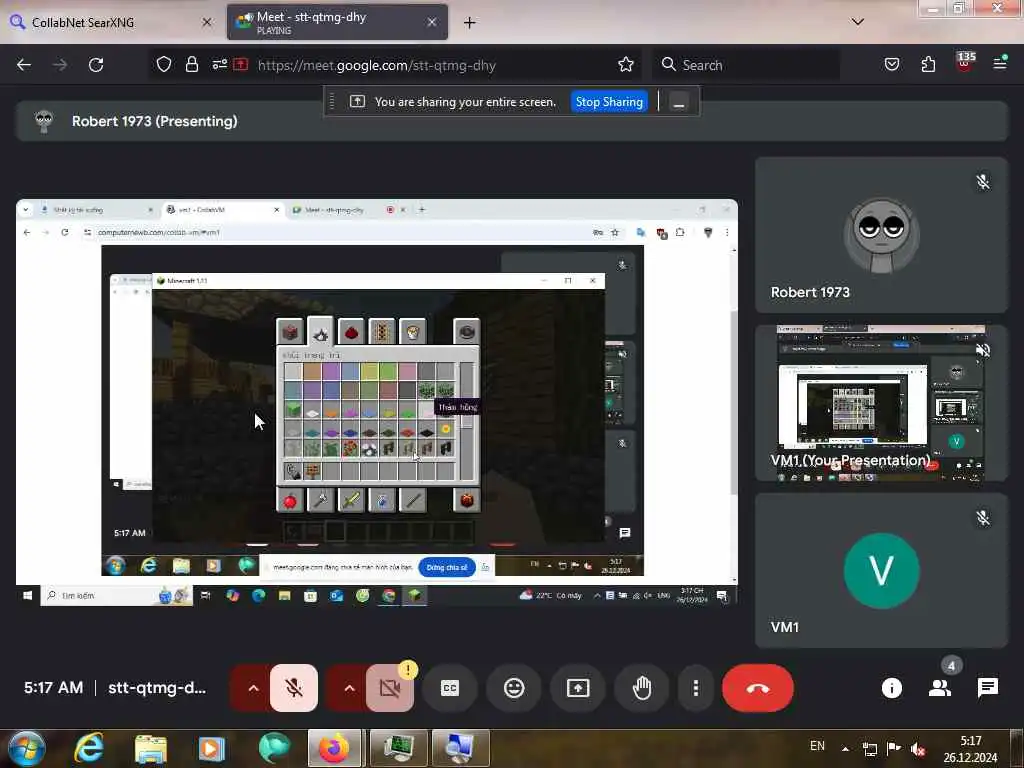
Task: Open the Firefox hamburger menu
Action: pos(999,63)
